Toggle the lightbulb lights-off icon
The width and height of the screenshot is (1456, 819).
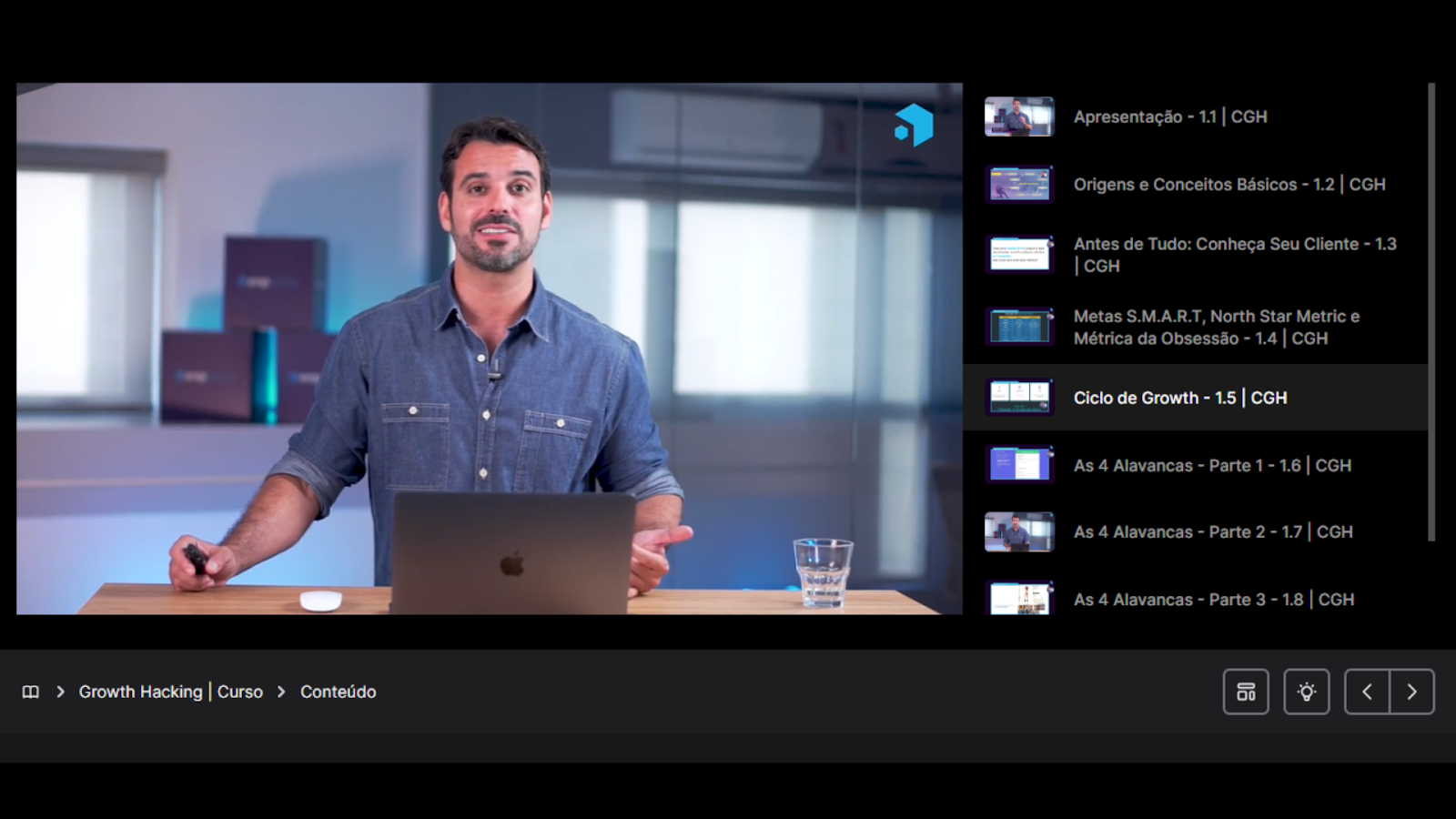point(1307,692)
